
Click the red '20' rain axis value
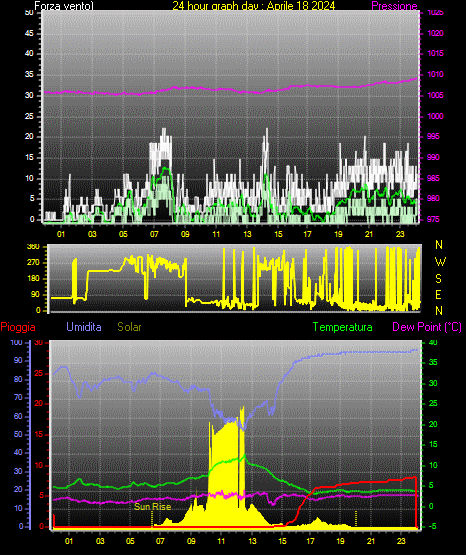pos(39,404)
